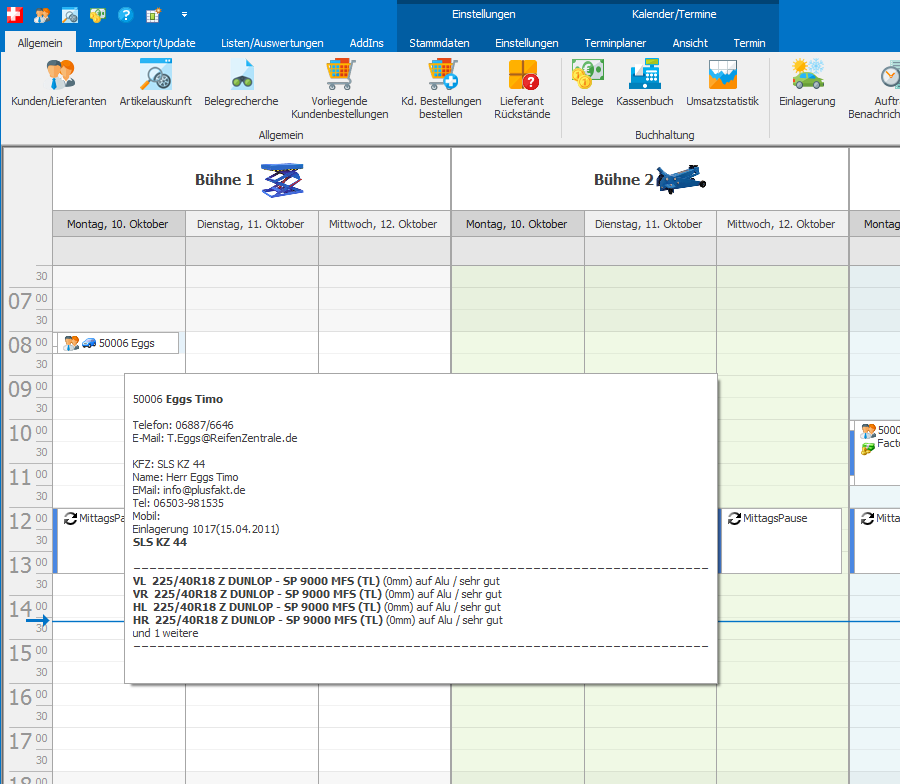Image resolution: width=900 pixels, height=784 pixels.
Task: Expand the quick access toolbar customize arrow
Action: coord(184,15)
